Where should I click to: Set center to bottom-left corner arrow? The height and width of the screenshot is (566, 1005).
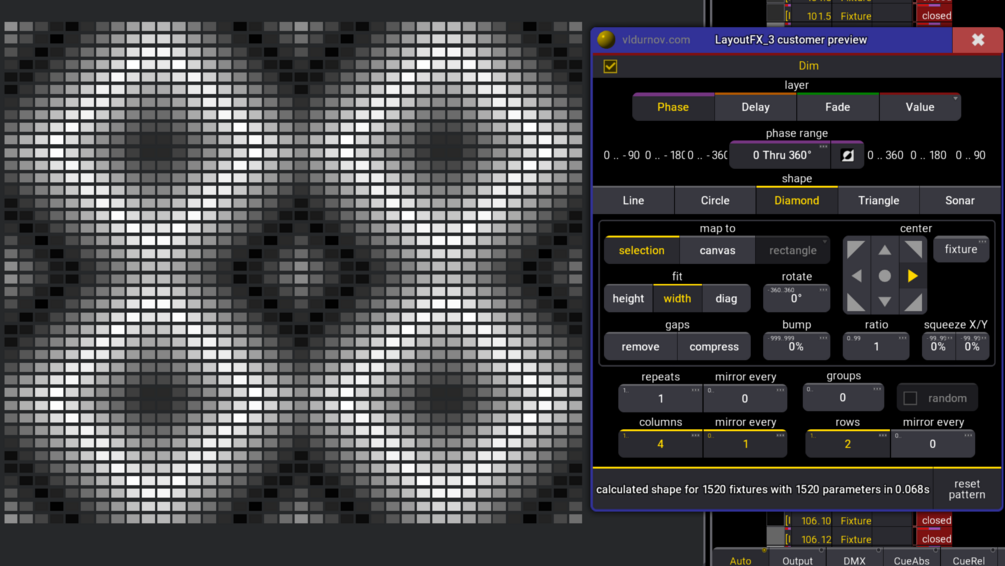(x=856, y=301)
